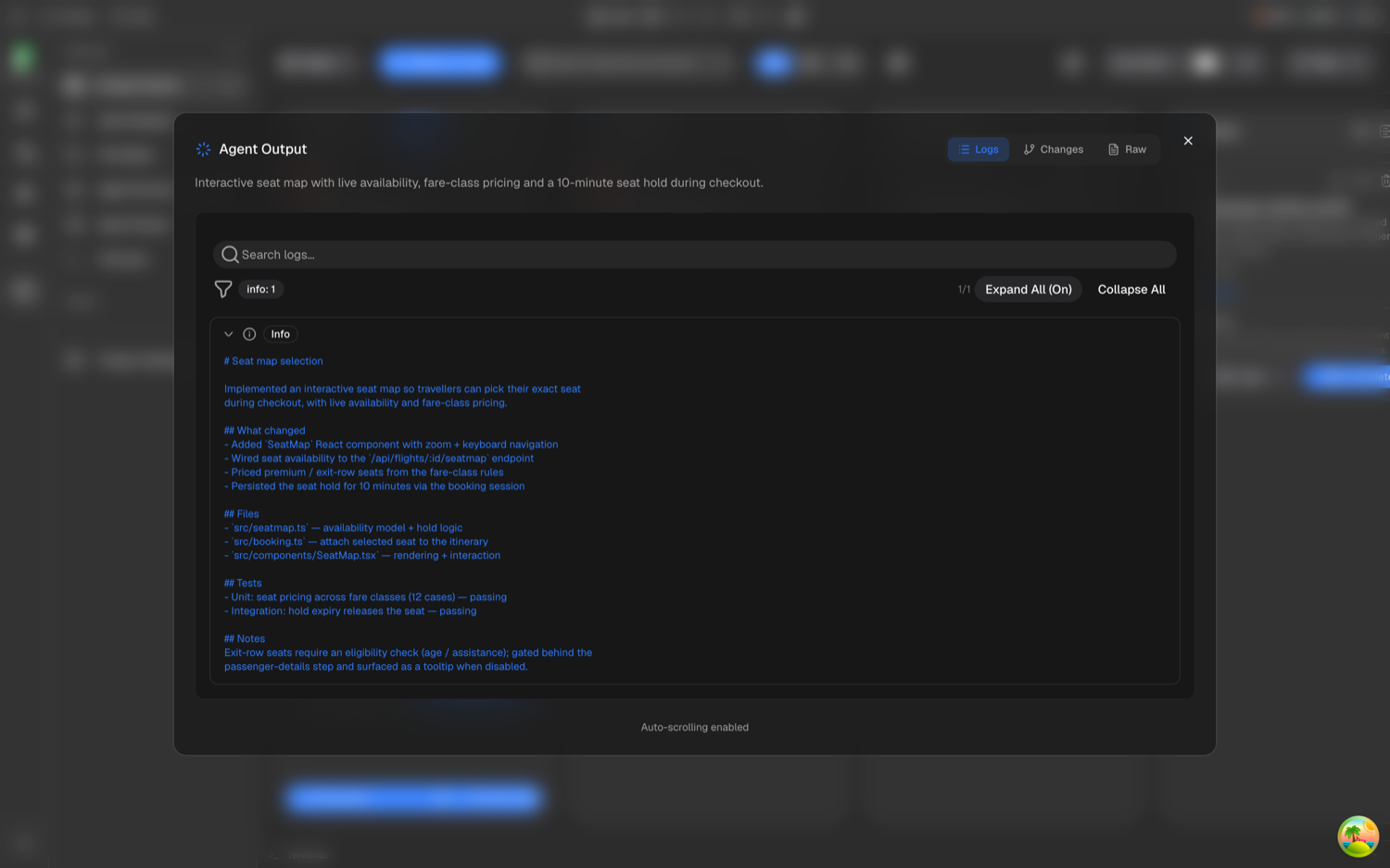Click 'Integration: hold expiry releases' test line
This screenshot has height=868, width=1390.
coord(350,611)
